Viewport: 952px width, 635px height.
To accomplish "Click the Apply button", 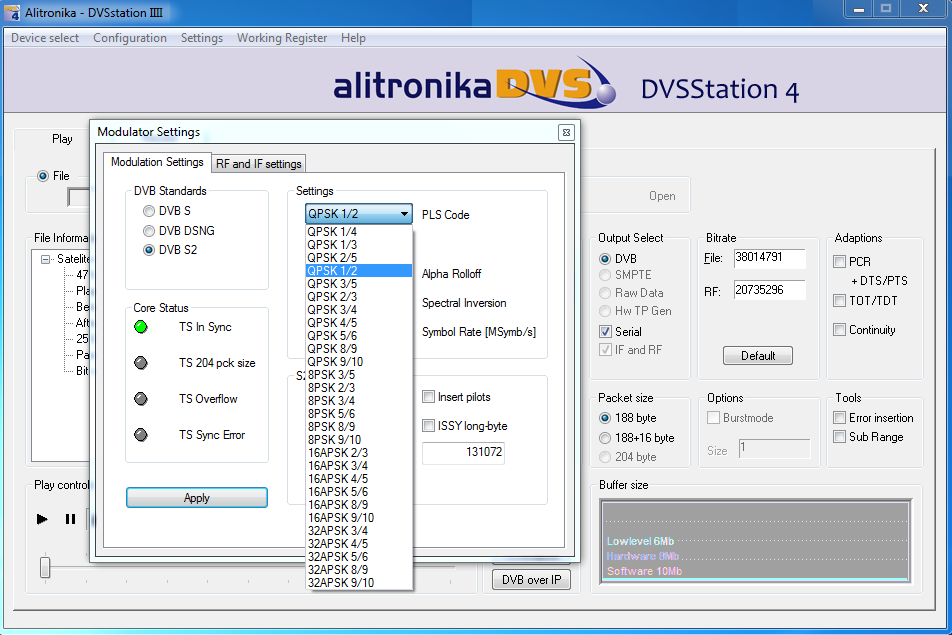I will (197, 498).
